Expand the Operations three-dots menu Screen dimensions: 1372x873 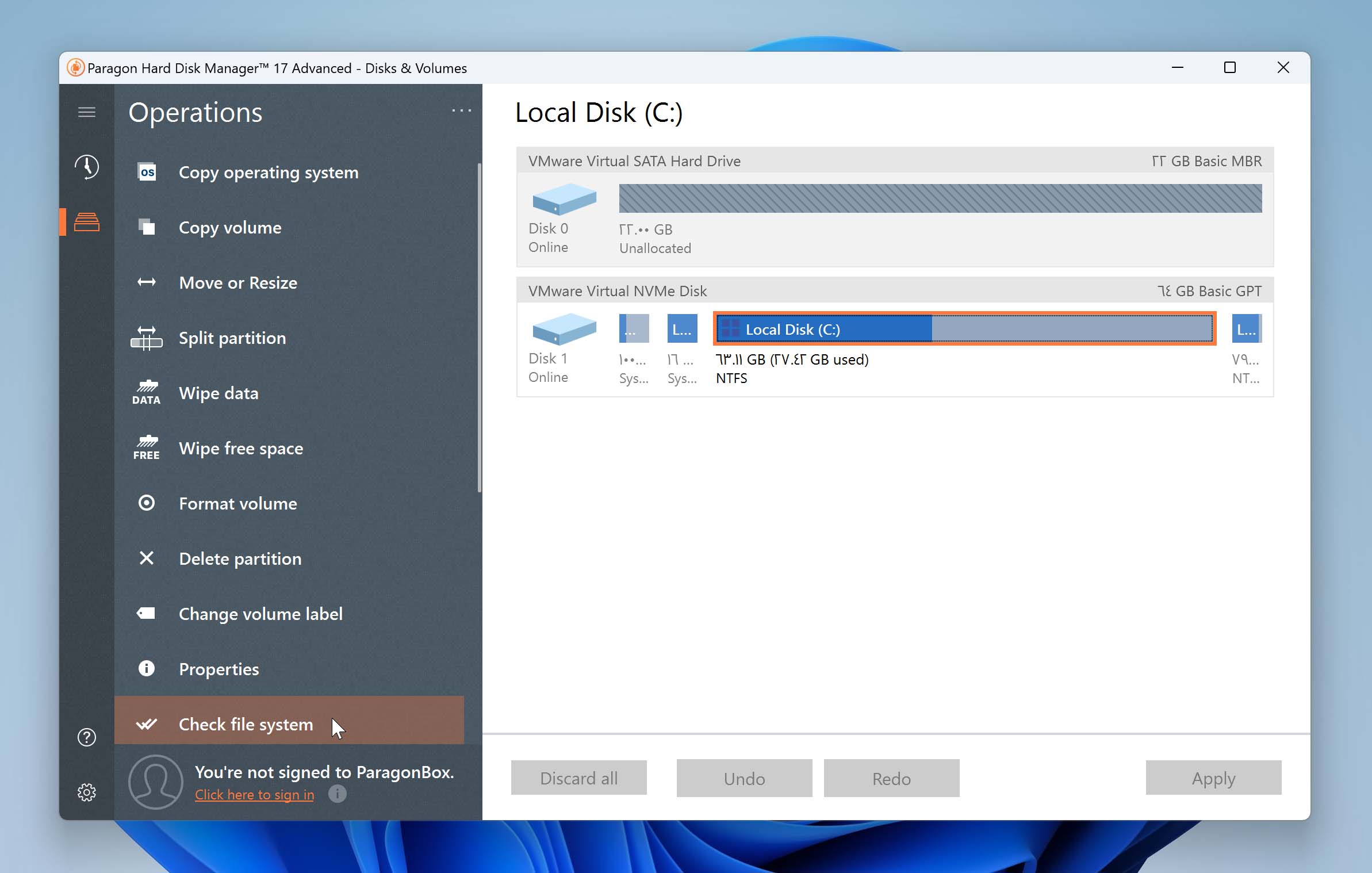tap(461, 110)
